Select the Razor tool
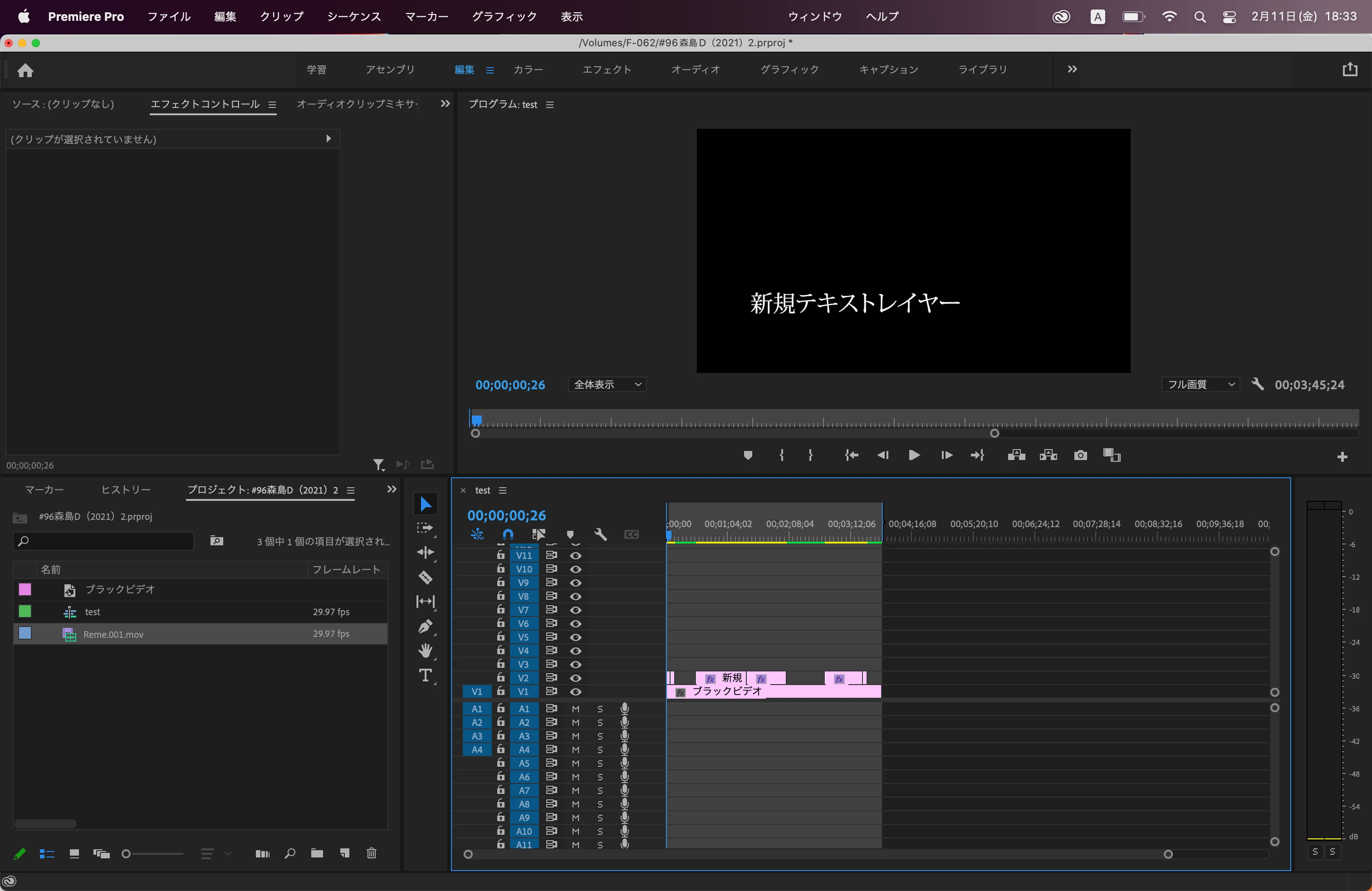This screenshot has height=891, width=1372. click(426, 577)
